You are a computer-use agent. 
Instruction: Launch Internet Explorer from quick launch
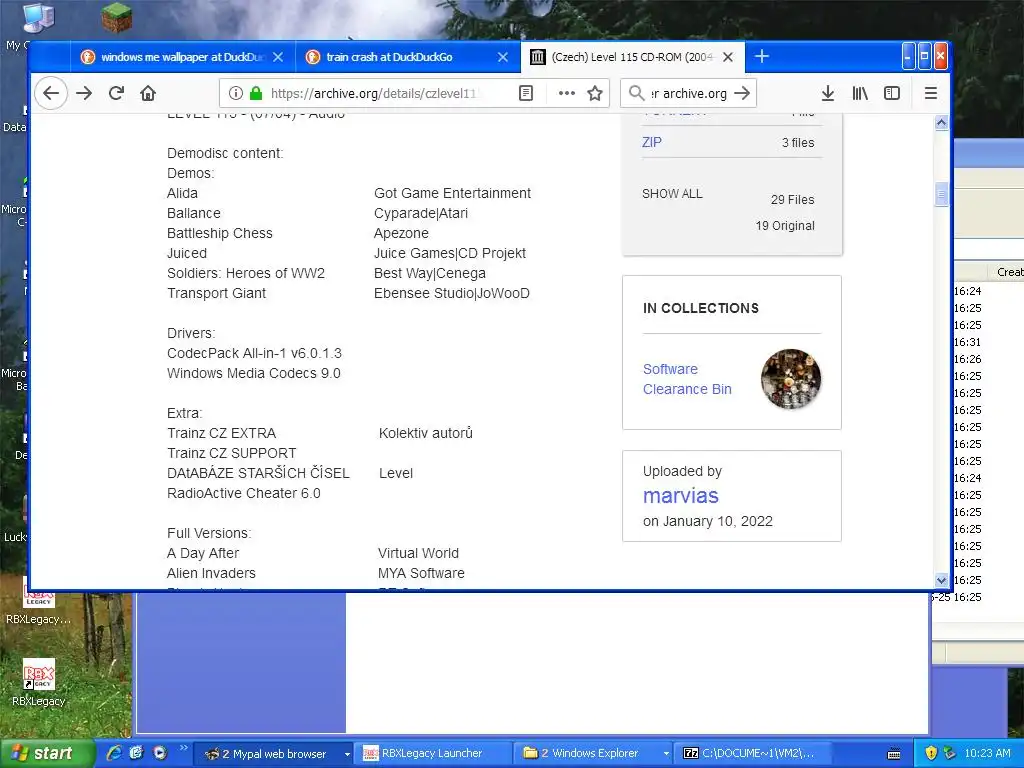[114, 753]
